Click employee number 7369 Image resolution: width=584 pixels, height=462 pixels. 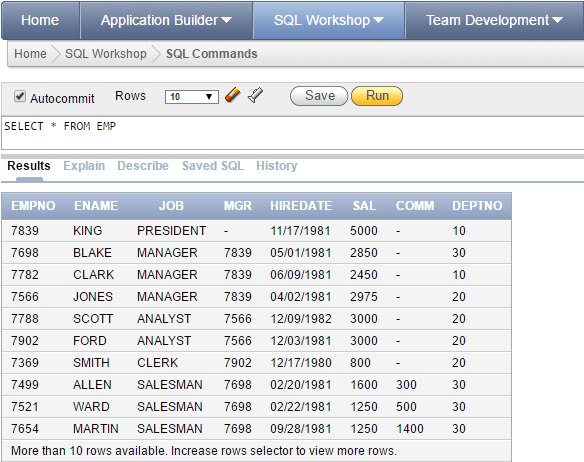(25, 363)
